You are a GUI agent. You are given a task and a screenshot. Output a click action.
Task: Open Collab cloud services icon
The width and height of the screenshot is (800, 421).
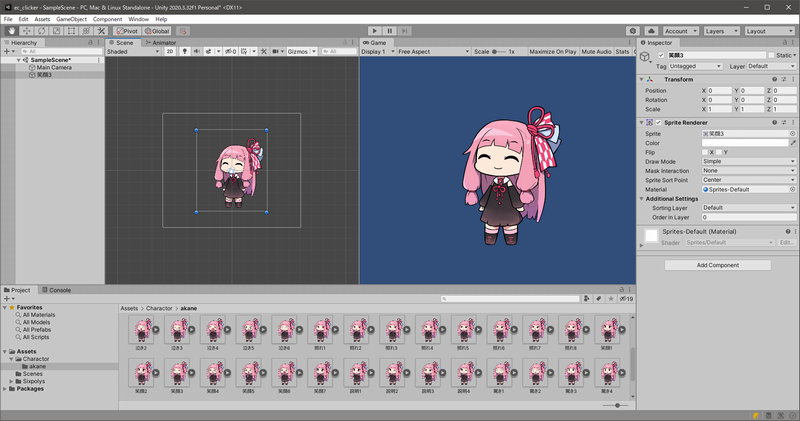[x=651, y=31]
